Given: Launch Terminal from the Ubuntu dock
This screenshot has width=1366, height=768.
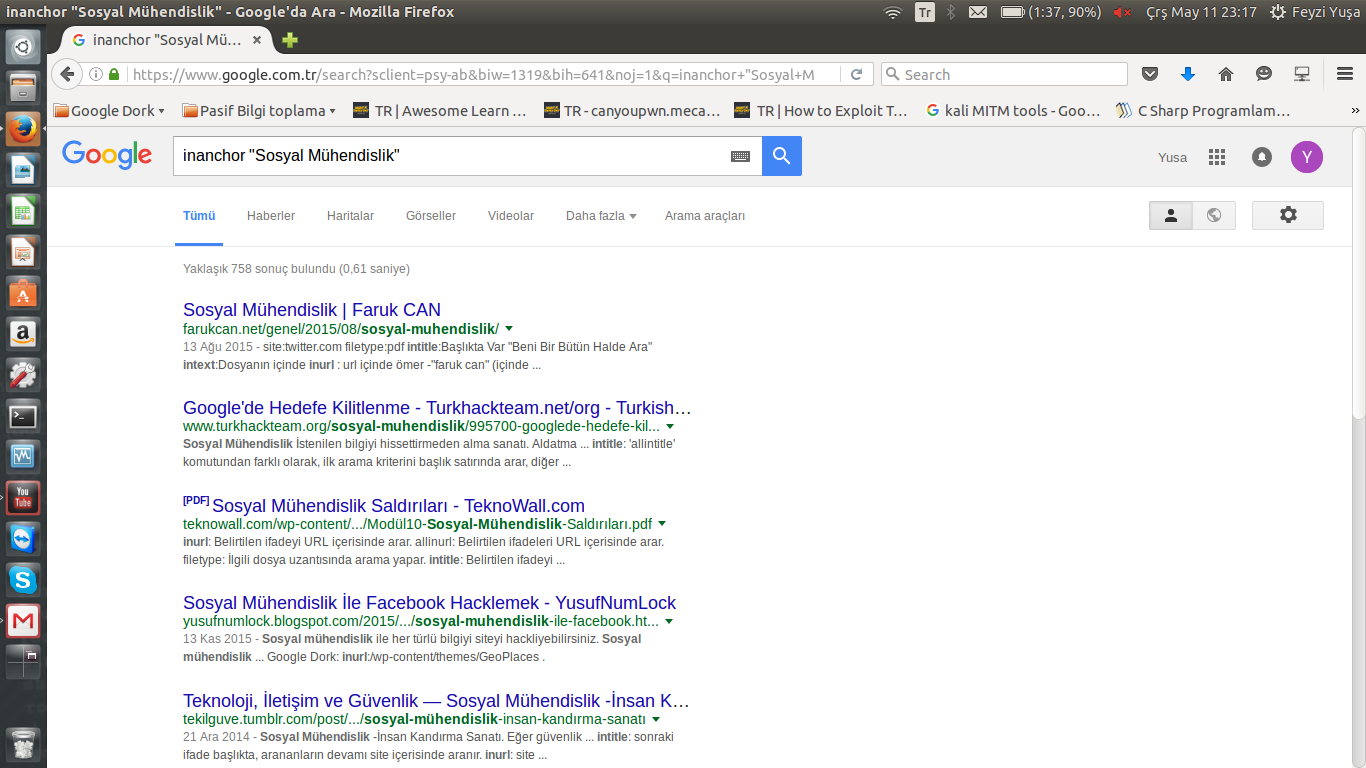Looking at the screenshot, I should coord(23,415).
